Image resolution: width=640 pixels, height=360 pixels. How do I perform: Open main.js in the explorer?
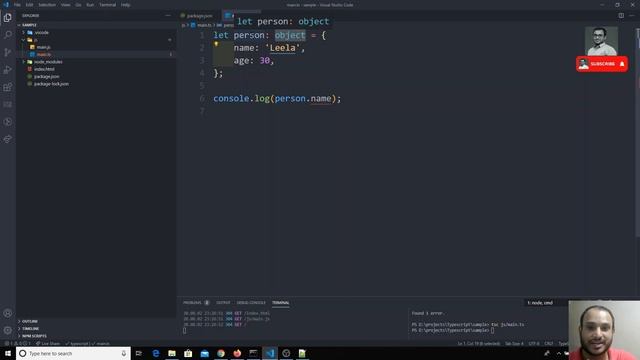44,47
